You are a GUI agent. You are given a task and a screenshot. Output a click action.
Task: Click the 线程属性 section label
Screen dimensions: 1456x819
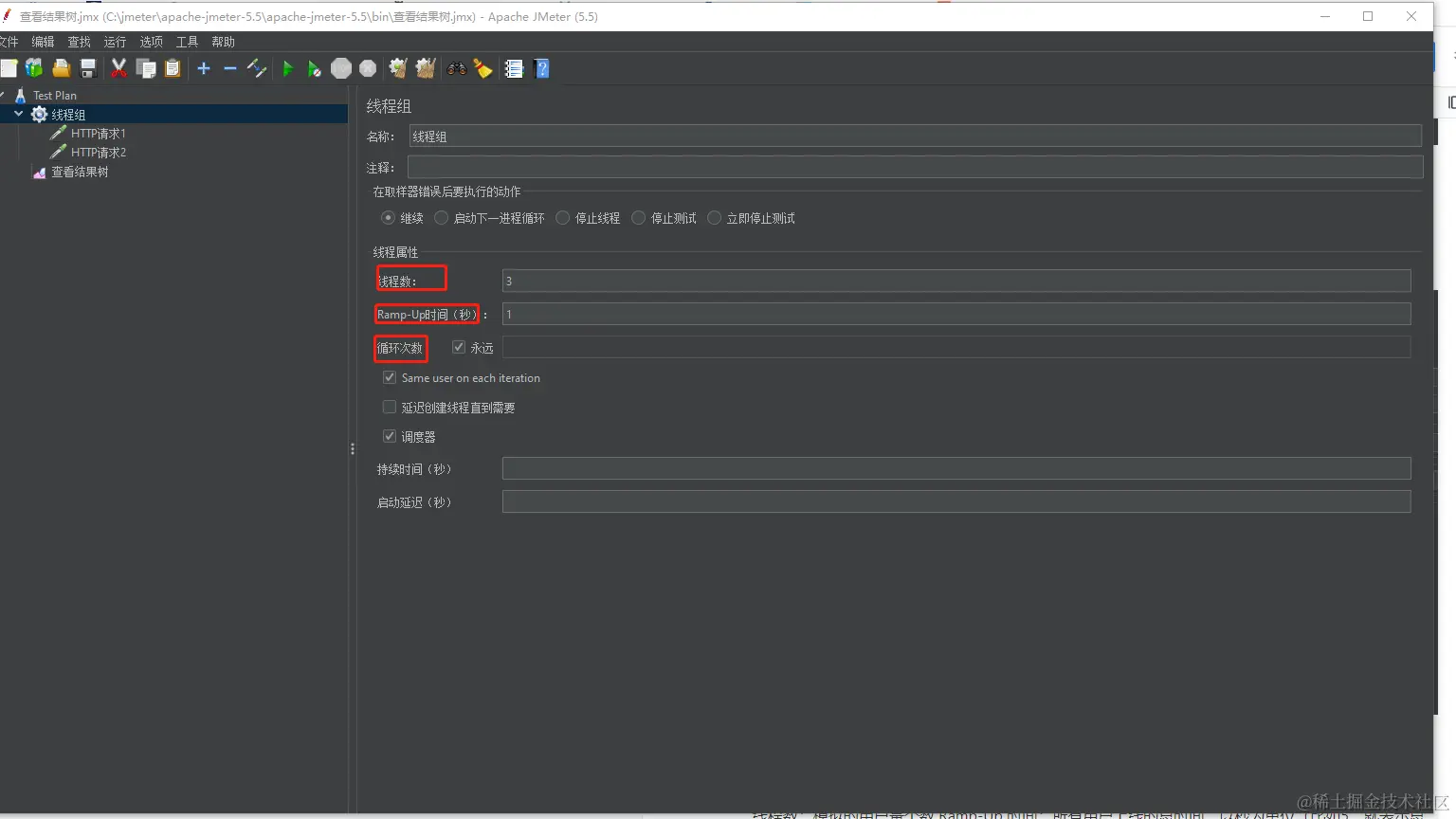click(x=395, y=252)
